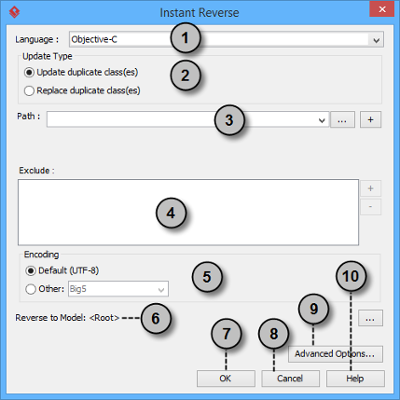The height and width of the screenshot is (400, 400).
Task: Click the plus button beside Path
Action: (371, 120)
